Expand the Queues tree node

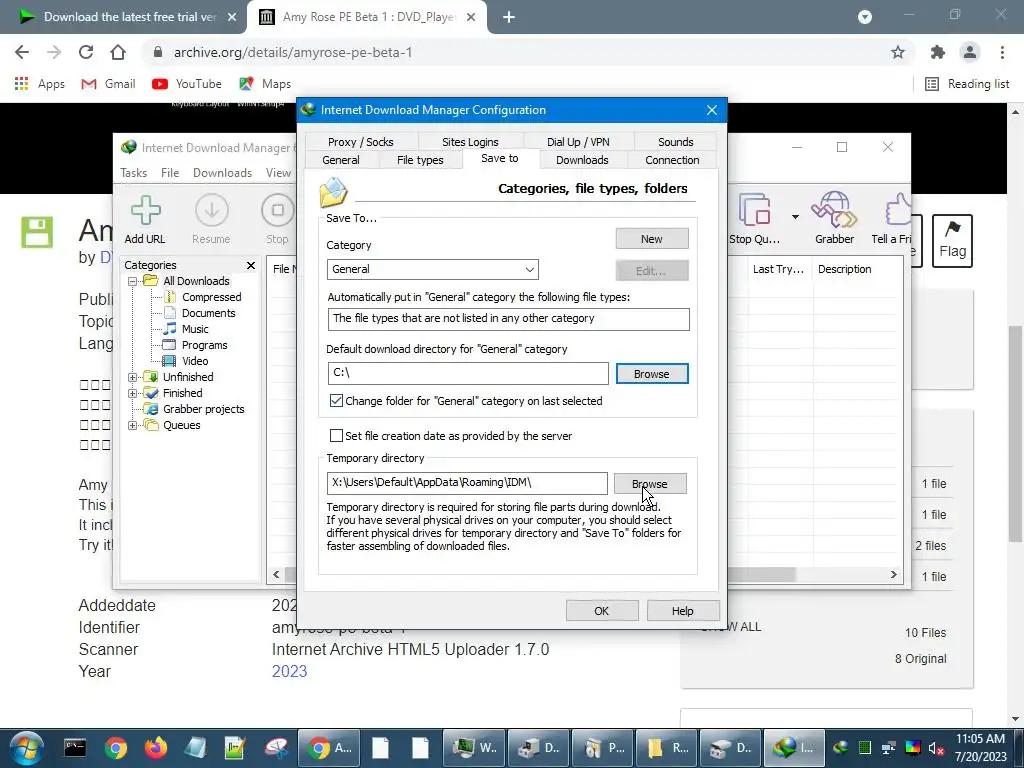pos(133,425)
